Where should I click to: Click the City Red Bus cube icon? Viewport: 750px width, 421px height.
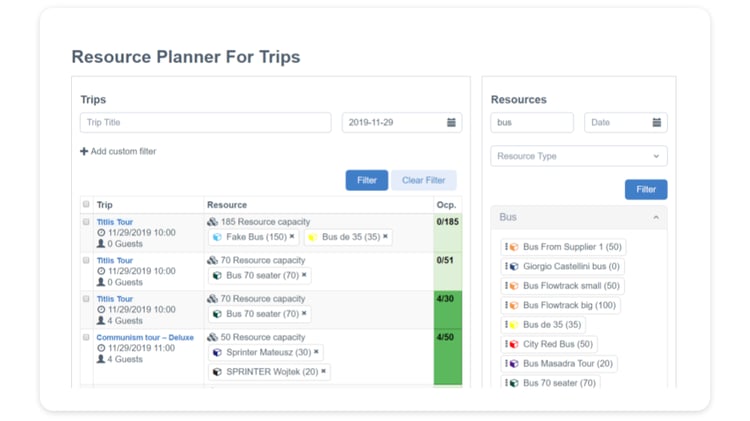click(514, 344)
